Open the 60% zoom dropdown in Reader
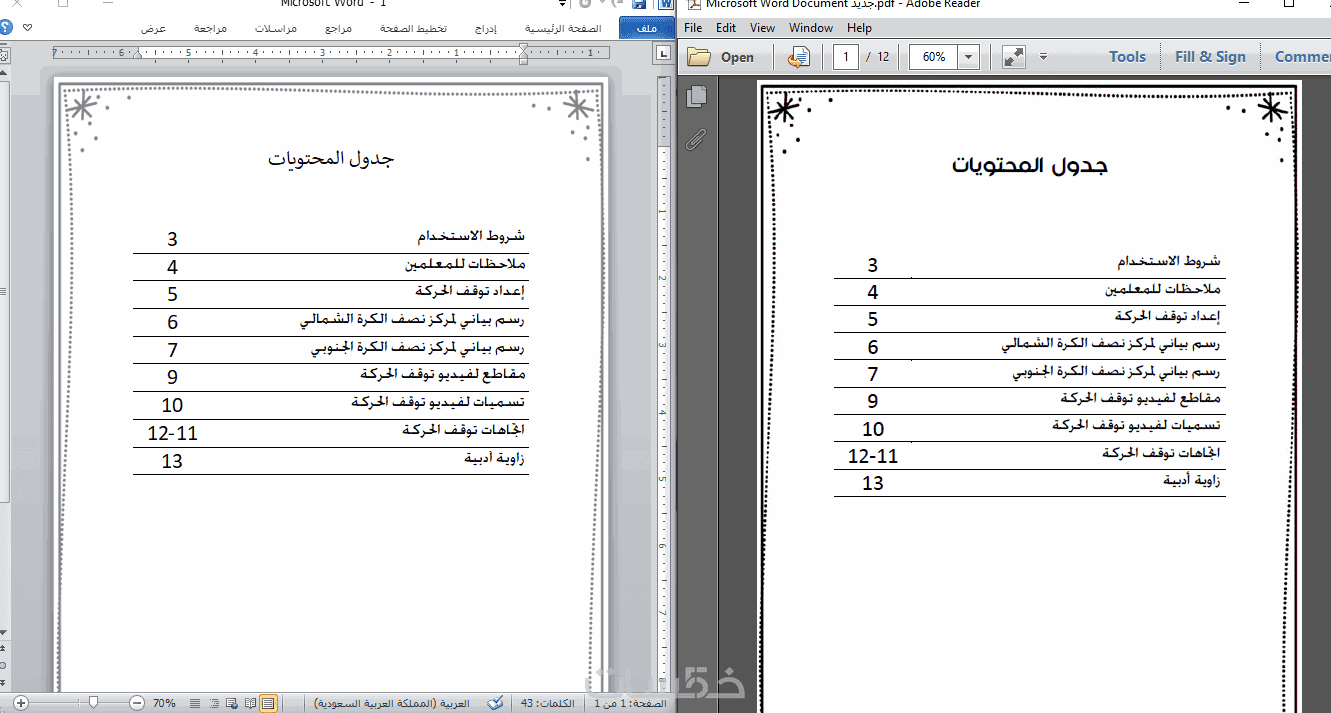The height and width of the screenshot is (713, 1331). point(968,57)
